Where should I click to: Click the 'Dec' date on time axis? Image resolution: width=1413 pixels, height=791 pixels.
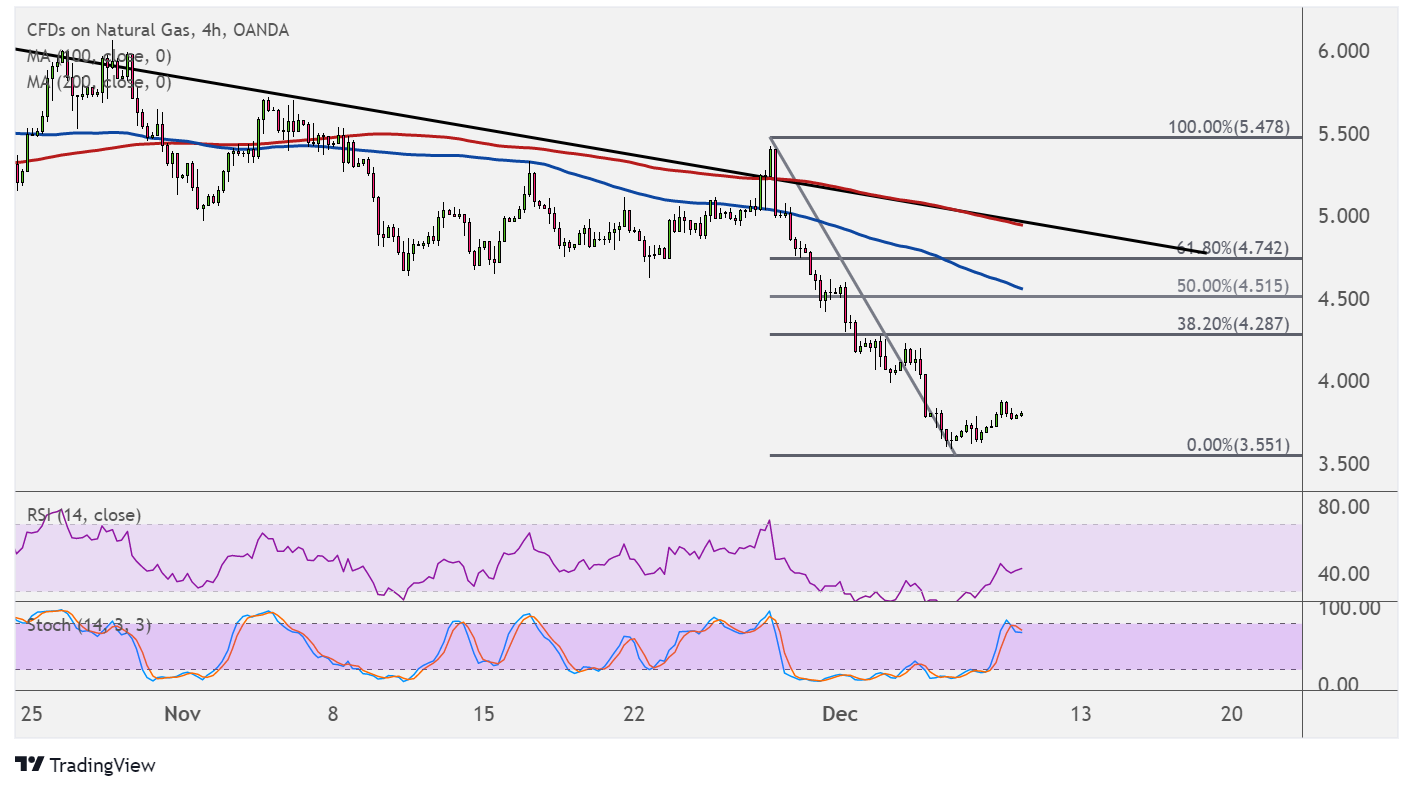coord(838,714)
